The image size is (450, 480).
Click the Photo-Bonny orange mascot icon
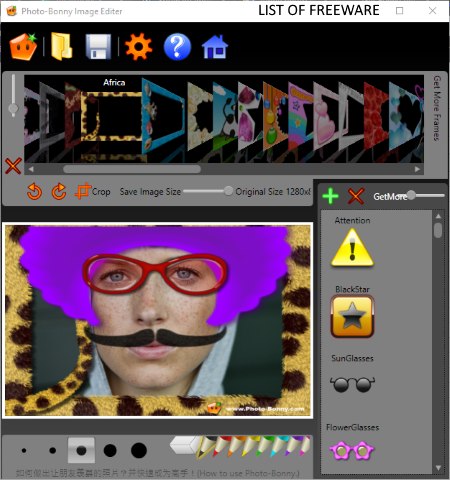click(x=23, y=47)
